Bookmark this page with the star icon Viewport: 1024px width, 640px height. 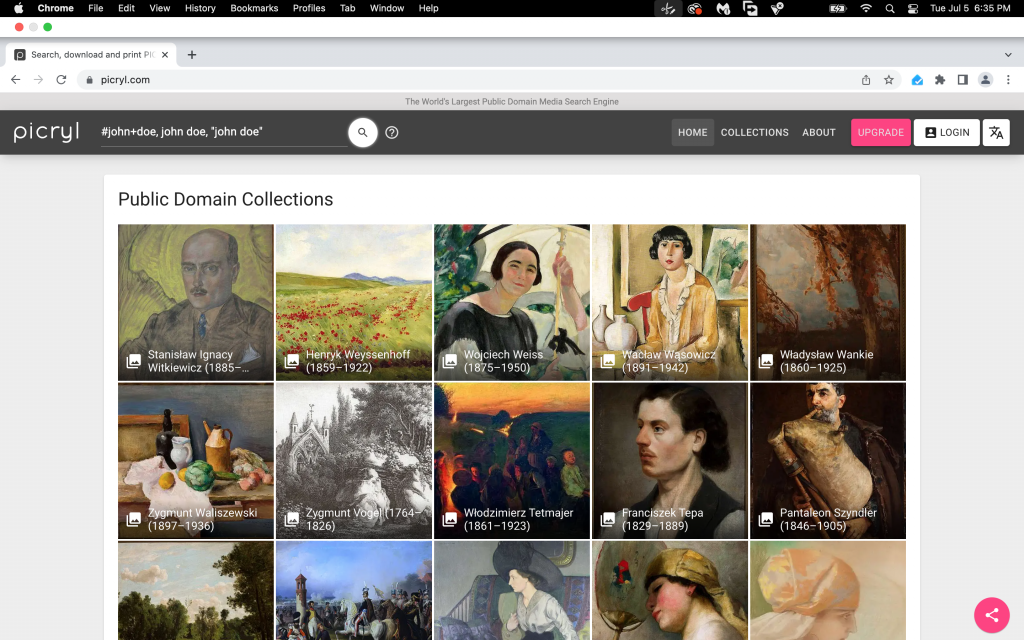pos(889,80)
